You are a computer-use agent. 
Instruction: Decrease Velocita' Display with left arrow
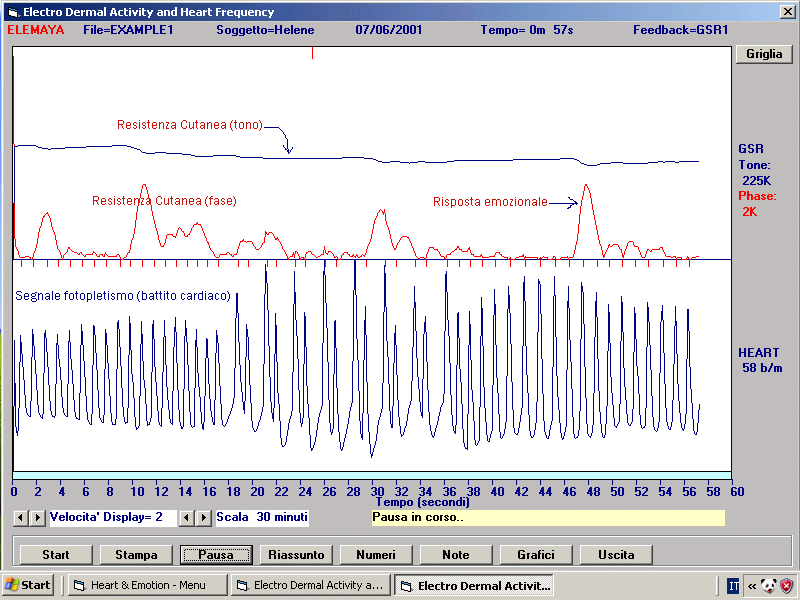[21, 517]
